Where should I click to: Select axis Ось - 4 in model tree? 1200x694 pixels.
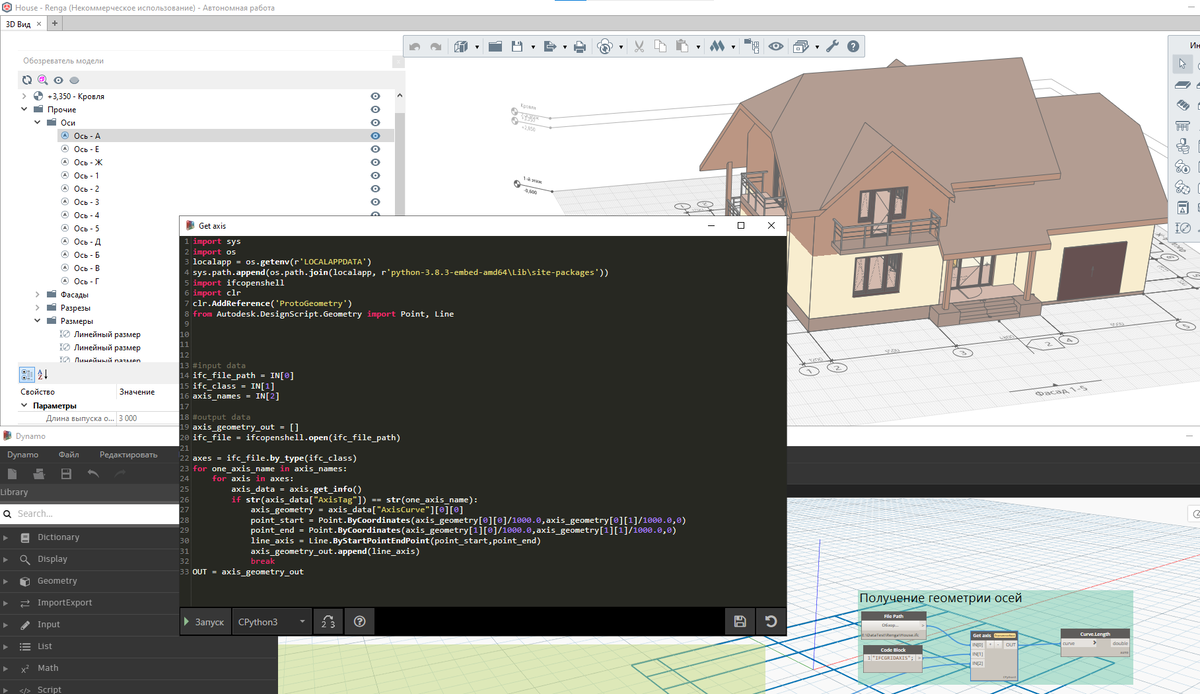[x=86, y=215]
